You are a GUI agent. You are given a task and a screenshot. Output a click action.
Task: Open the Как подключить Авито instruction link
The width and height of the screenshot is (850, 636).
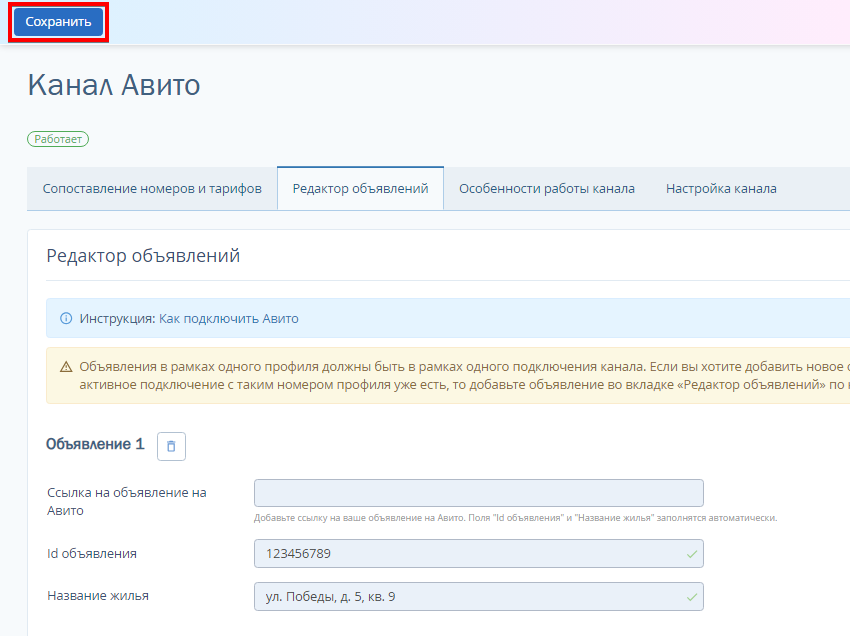[229, 318]
